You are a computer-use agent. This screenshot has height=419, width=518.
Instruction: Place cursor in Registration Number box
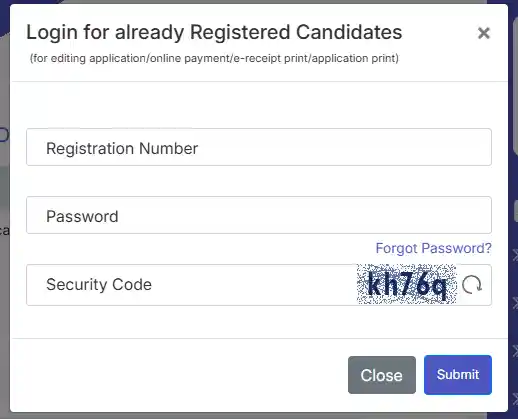point(259,147)
